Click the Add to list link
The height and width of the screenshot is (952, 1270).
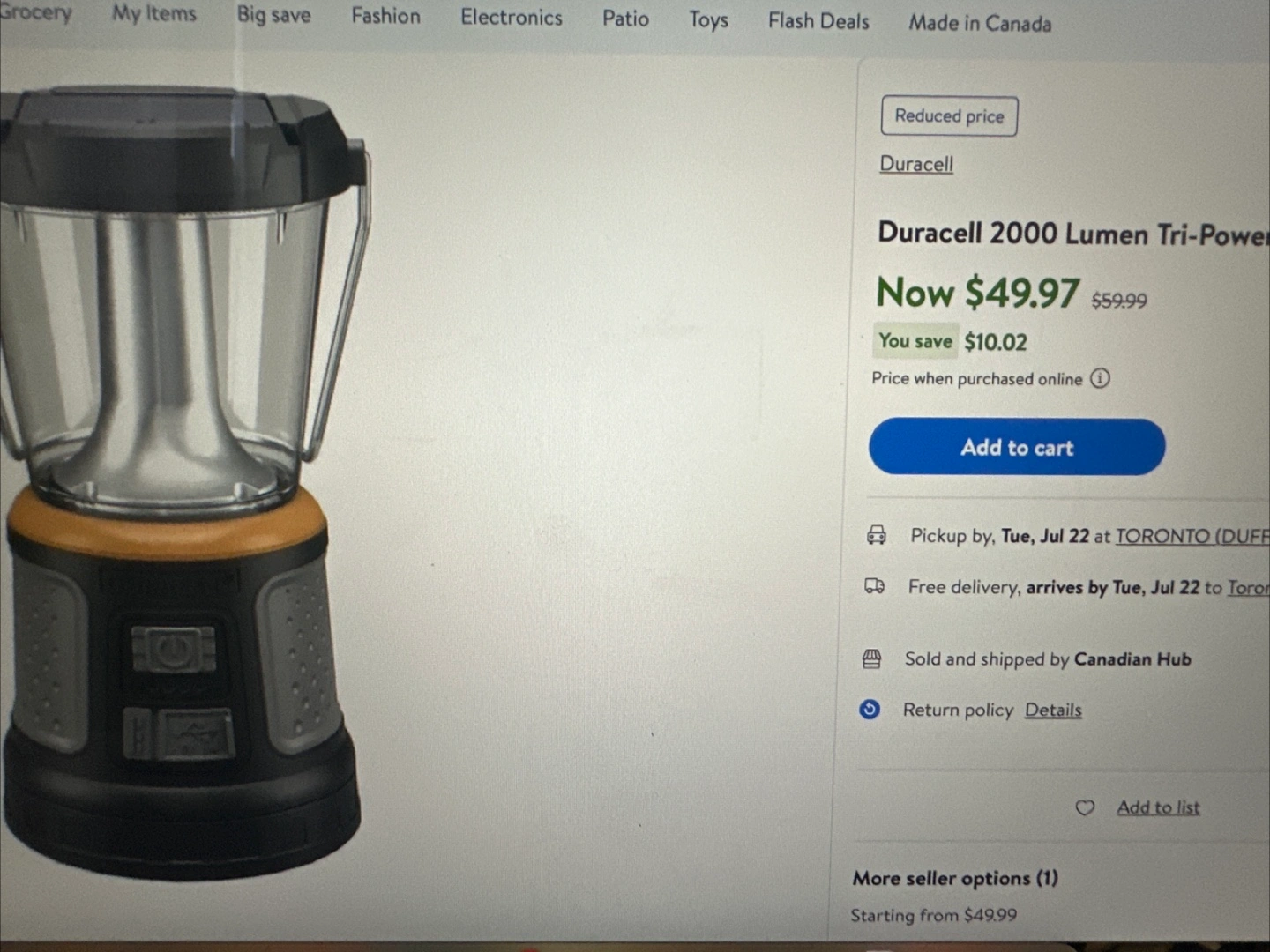tap(1158, 807)
